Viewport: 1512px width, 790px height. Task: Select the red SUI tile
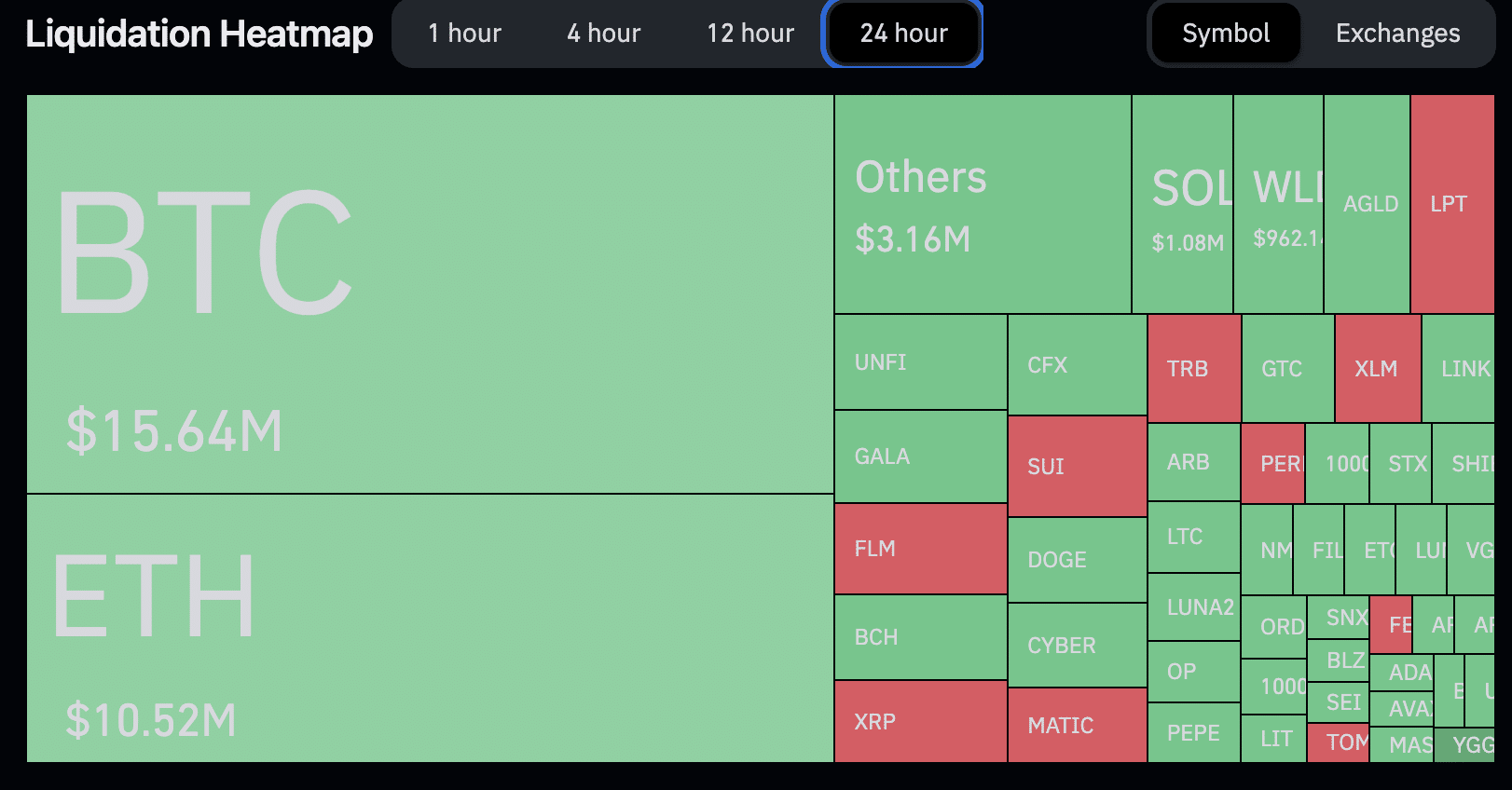[x=1077, y=466]
